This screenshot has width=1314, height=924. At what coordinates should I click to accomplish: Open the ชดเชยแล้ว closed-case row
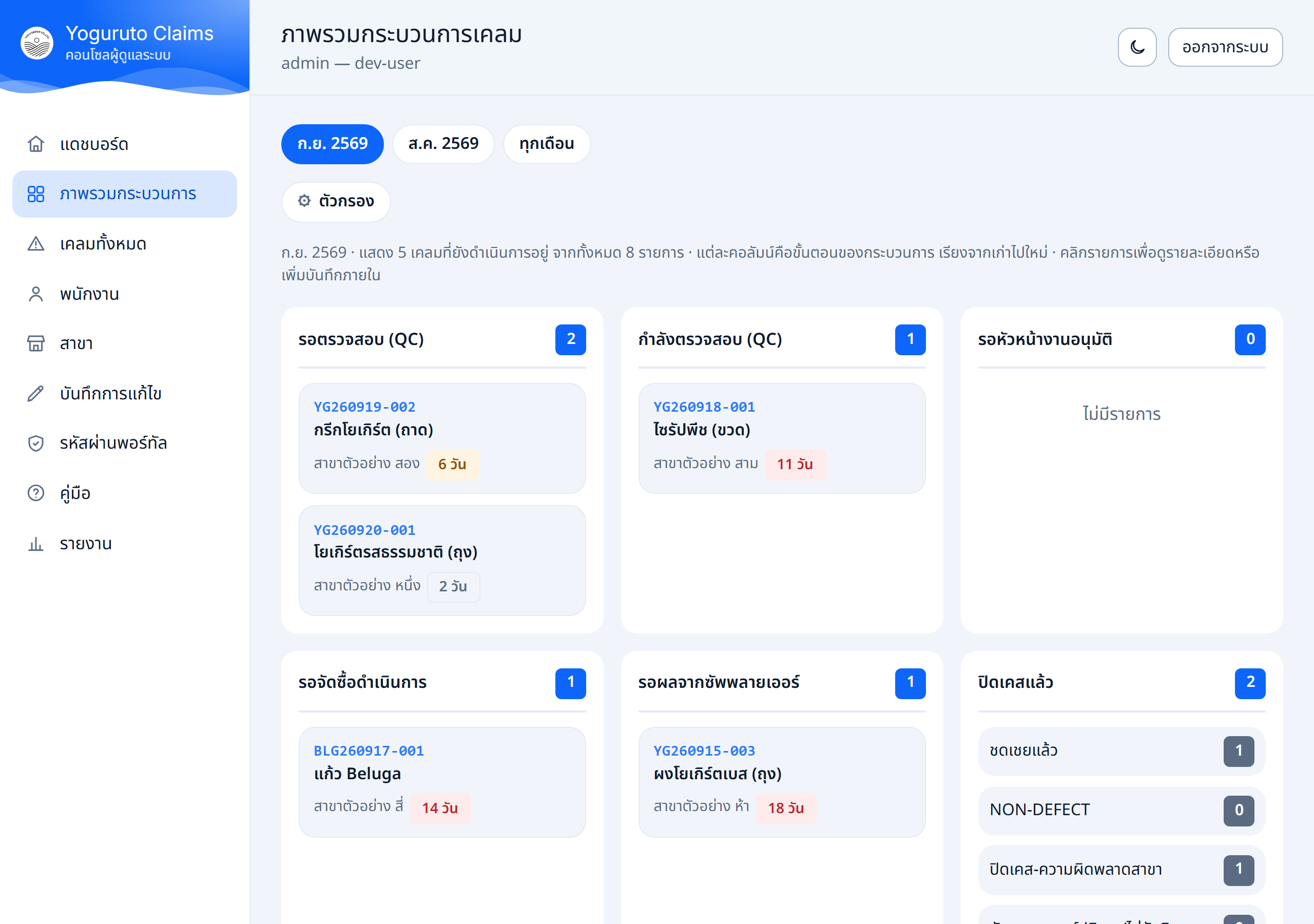coord(1122,751)
